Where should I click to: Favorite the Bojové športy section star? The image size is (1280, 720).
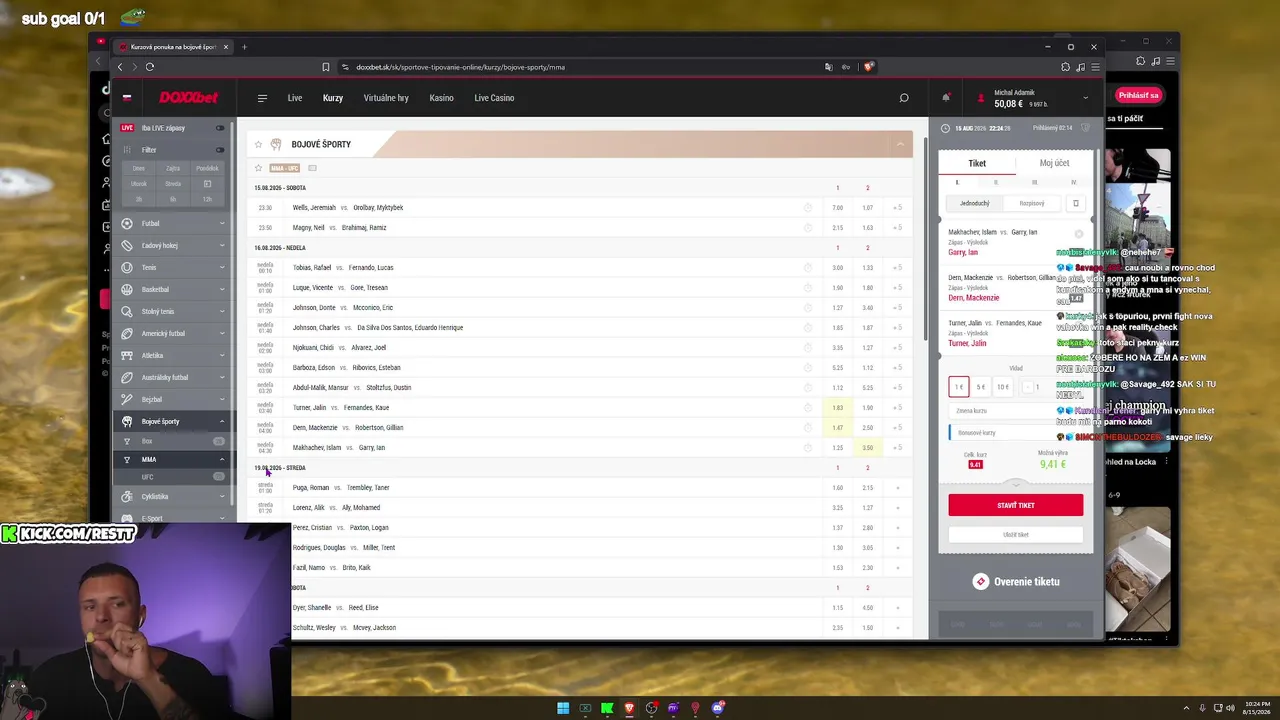click(x=258, y=144)
